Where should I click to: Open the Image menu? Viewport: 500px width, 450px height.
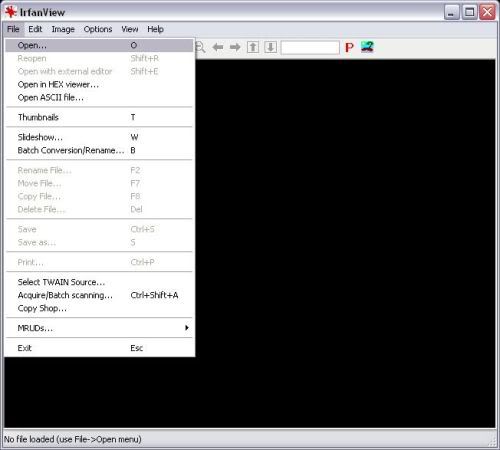point(63,29)
